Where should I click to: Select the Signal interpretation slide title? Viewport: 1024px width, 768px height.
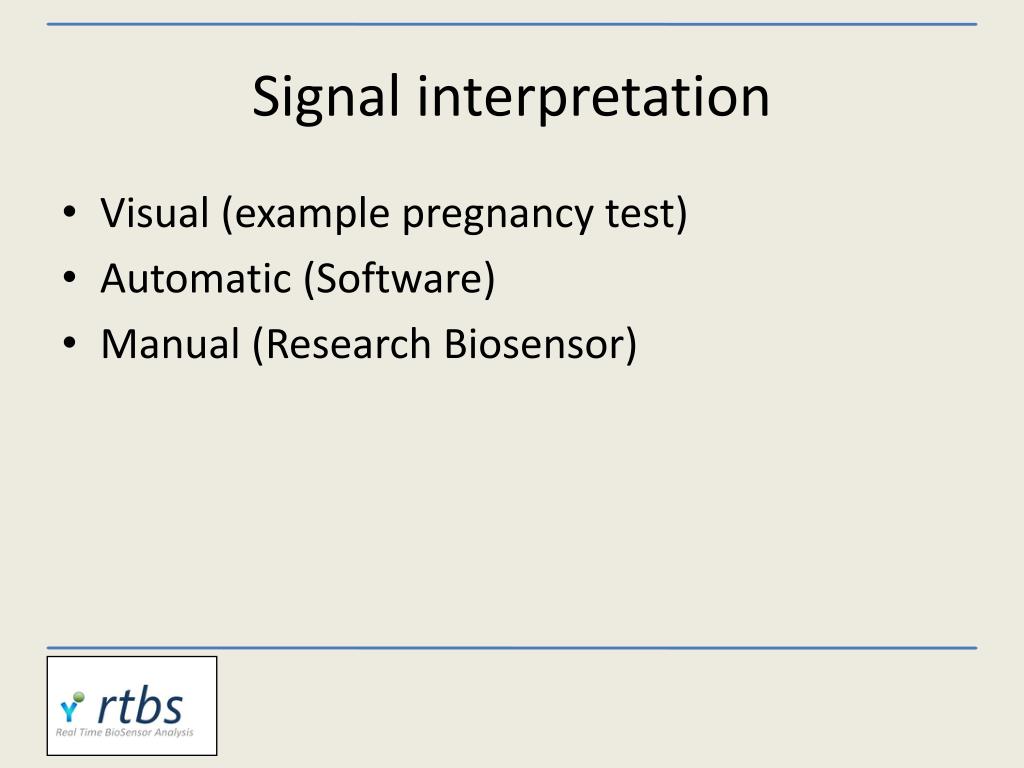tap(511, 97)
